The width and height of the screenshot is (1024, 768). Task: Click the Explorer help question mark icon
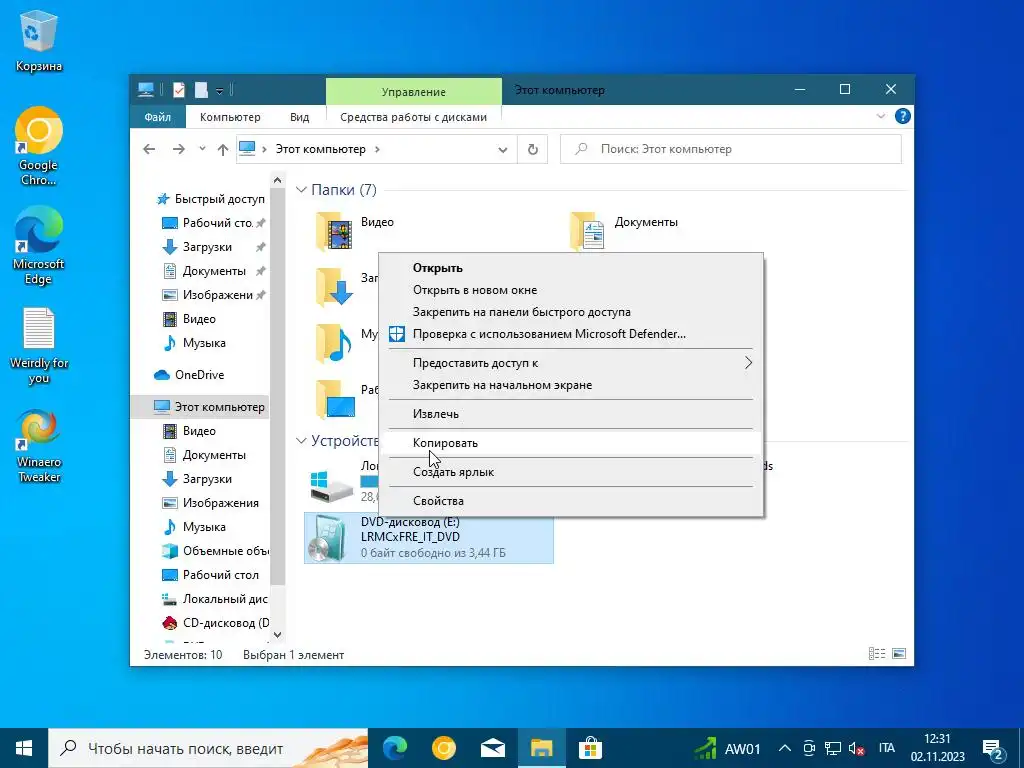(903, 116)
